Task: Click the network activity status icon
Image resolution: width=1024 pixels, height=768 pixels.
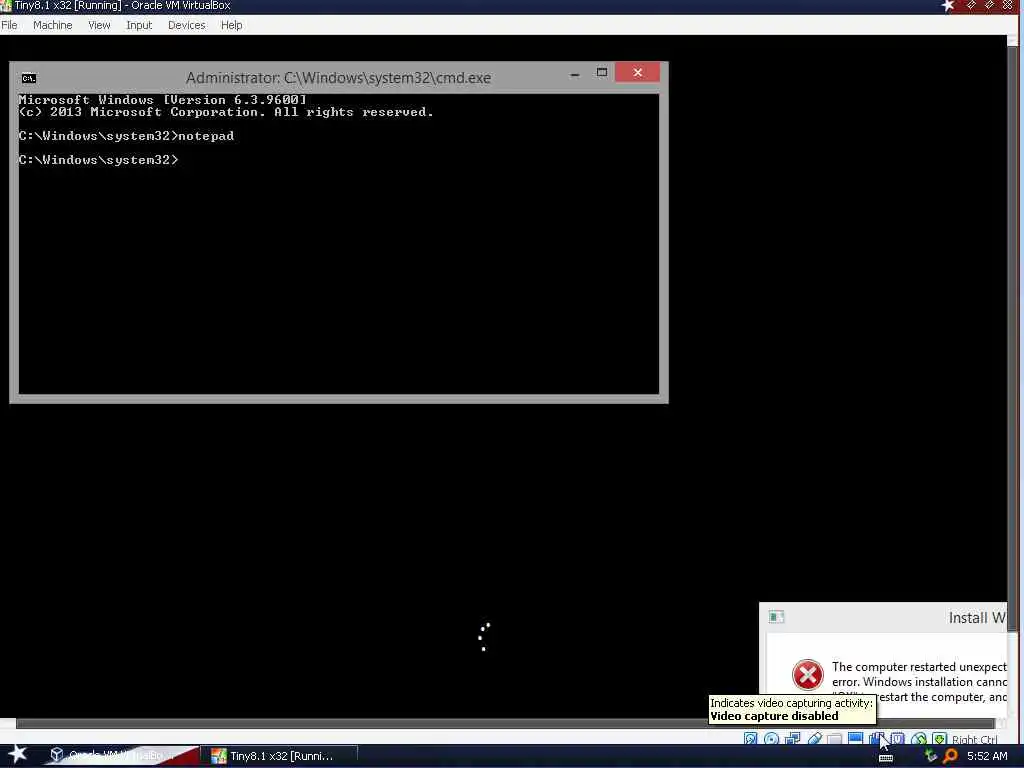Action: 793,739
